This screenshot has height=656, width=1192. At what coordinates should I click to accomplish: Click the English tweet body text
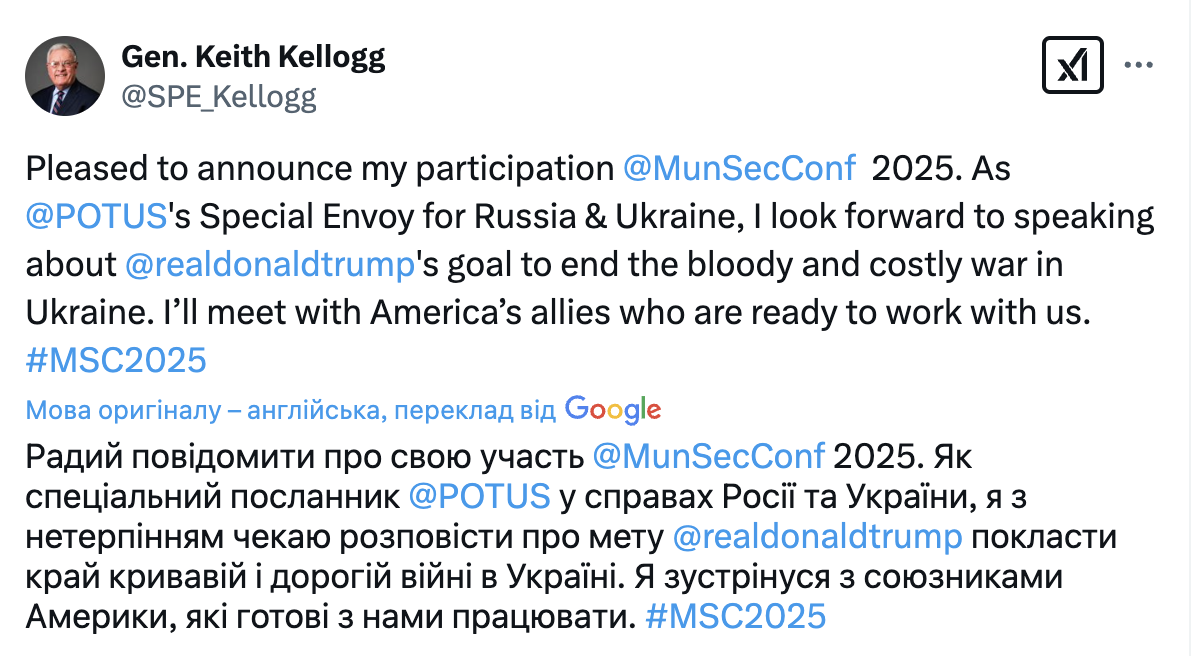tap(500, 313)
